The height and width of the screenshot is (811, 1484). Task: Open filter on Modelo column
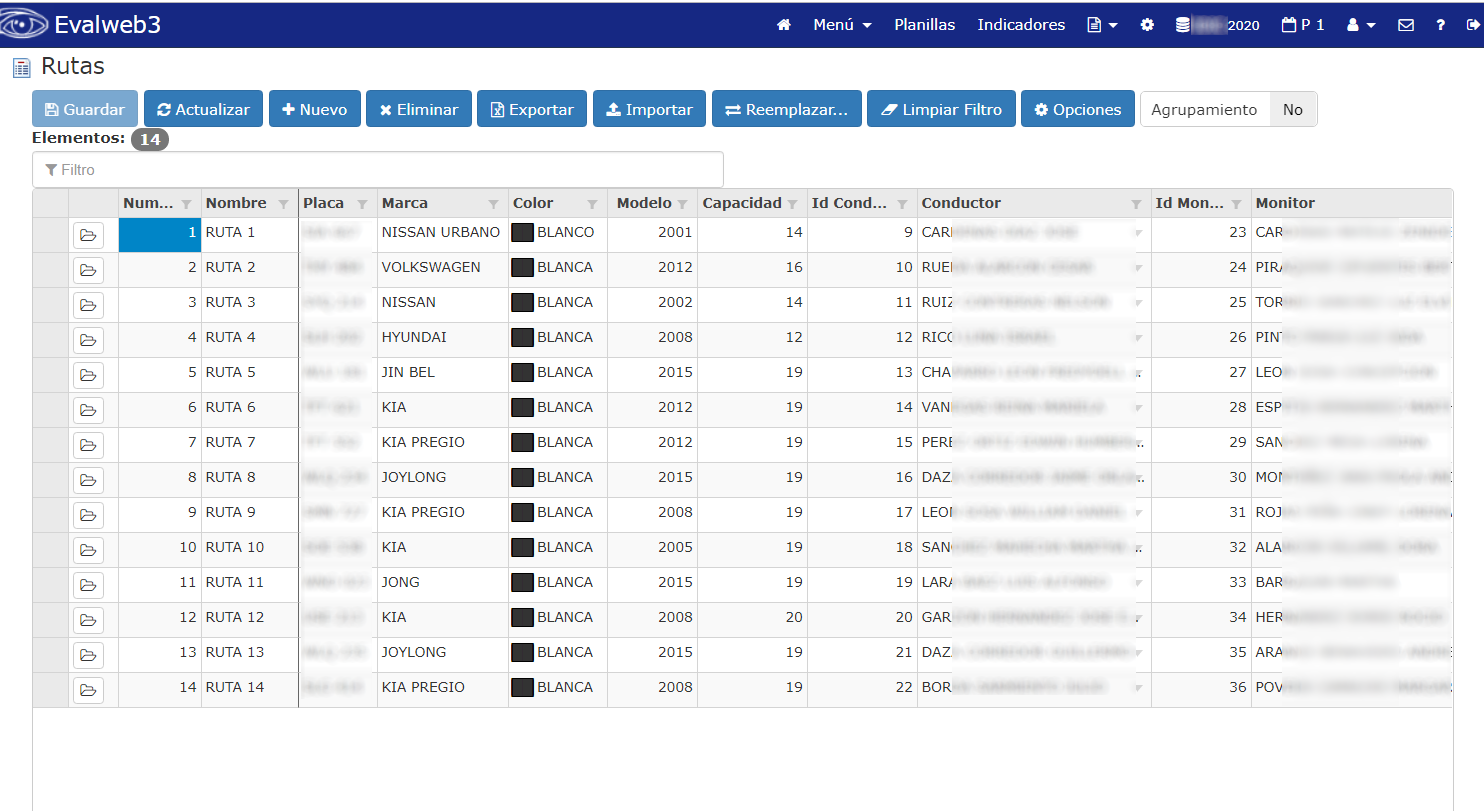click(682, 204)
